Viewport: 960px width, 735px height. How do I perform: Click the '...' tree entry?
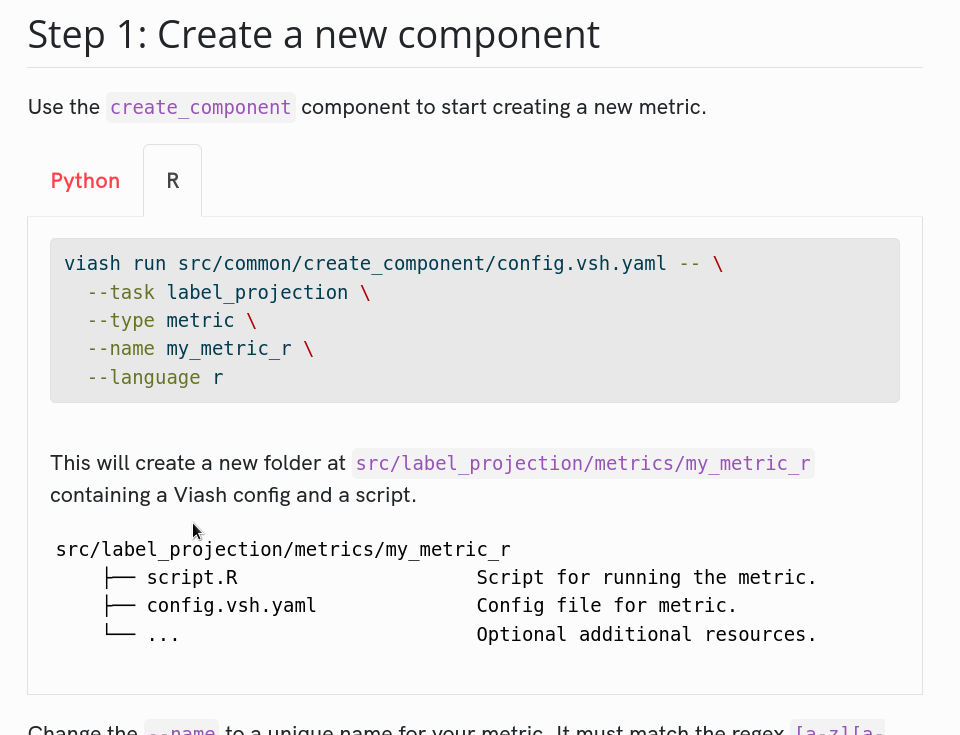pos(163,635)
